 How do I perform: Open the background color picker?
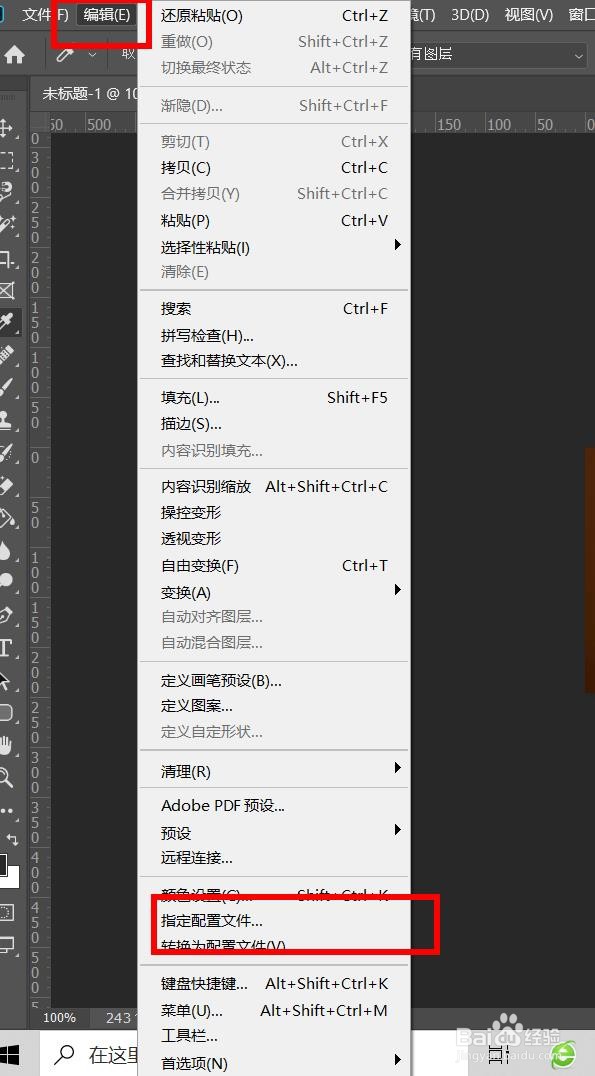[14, 878]
